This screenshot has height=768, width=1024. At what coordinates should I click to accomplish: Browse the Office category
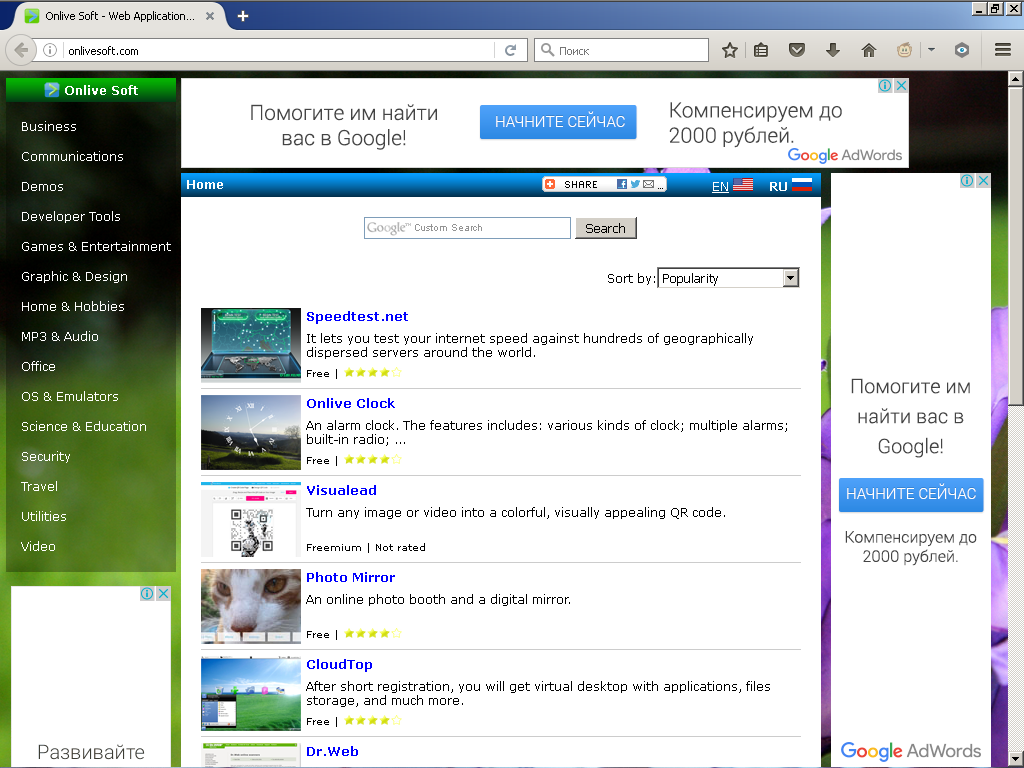click(39, 367)
